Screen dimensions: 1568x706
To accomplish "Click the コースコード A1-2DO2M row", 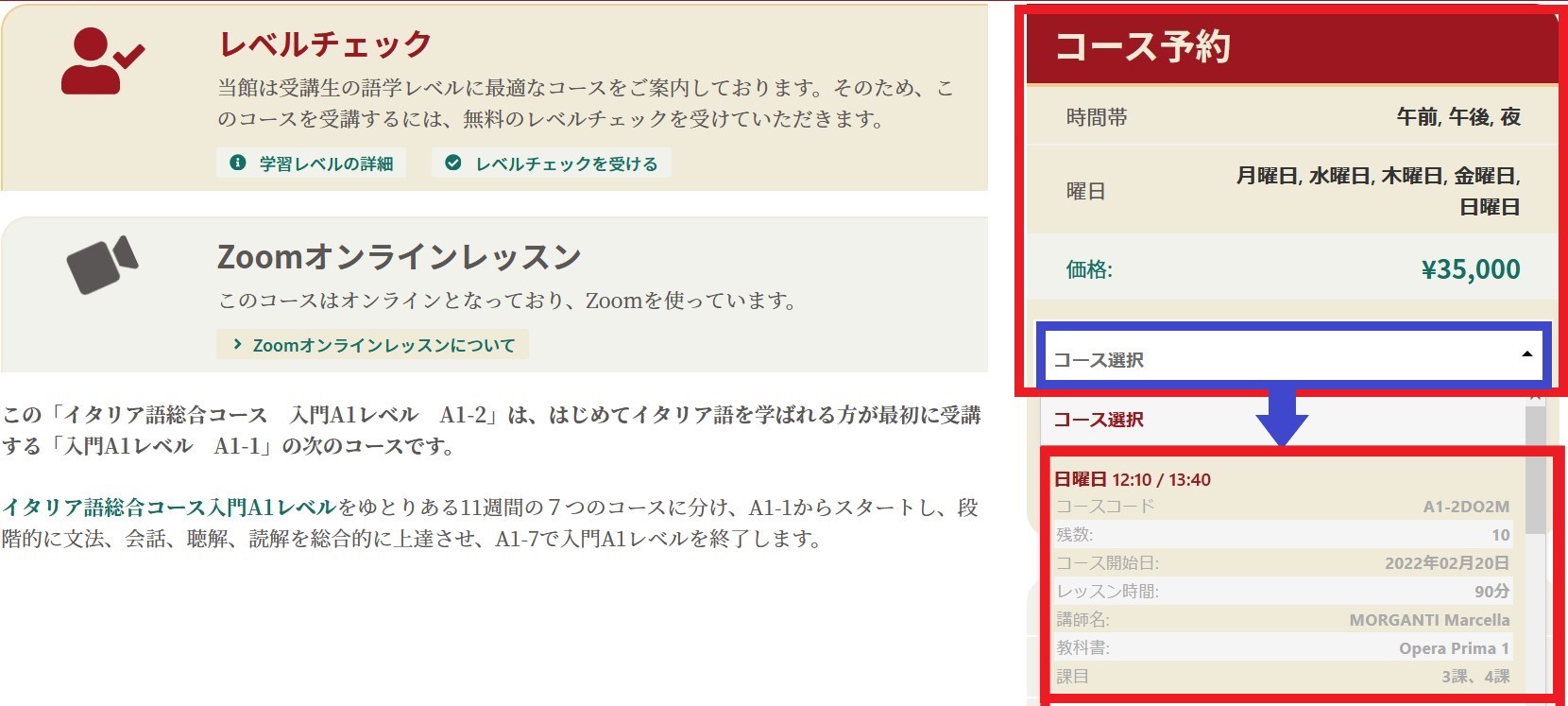I will [1282, 507].
